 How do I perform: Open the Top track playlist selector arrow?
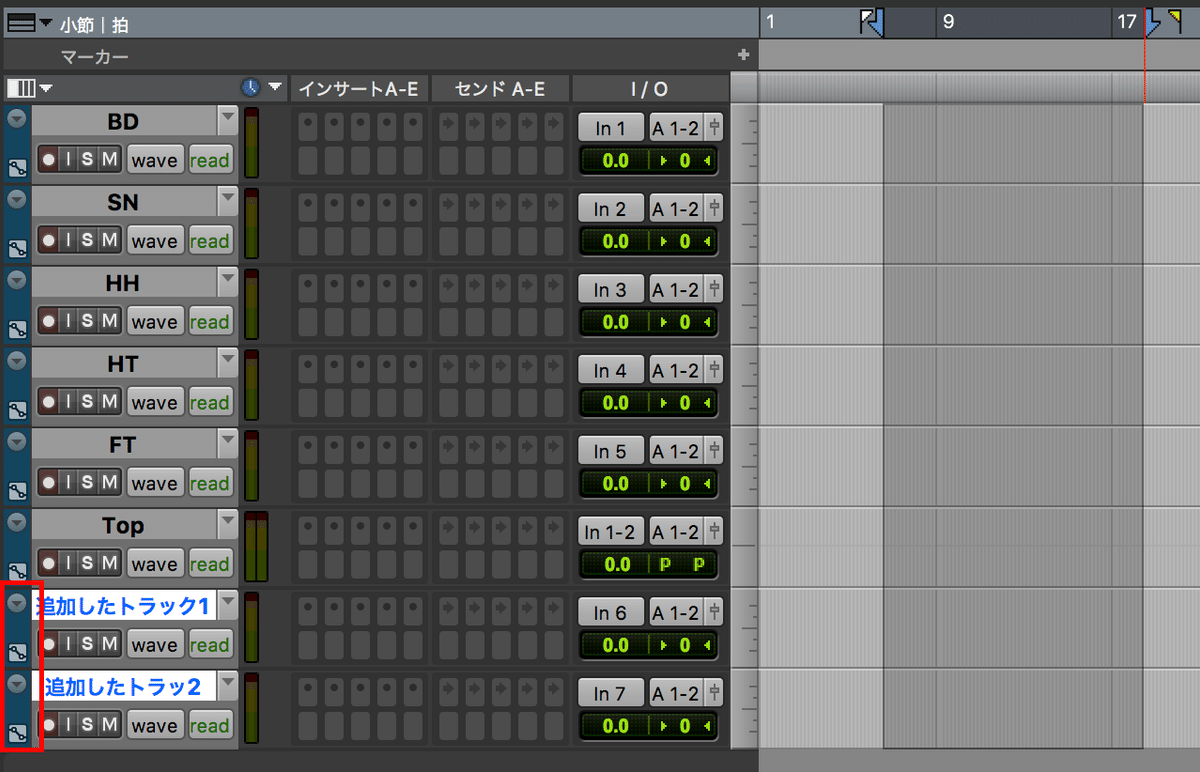coord(228,526)
